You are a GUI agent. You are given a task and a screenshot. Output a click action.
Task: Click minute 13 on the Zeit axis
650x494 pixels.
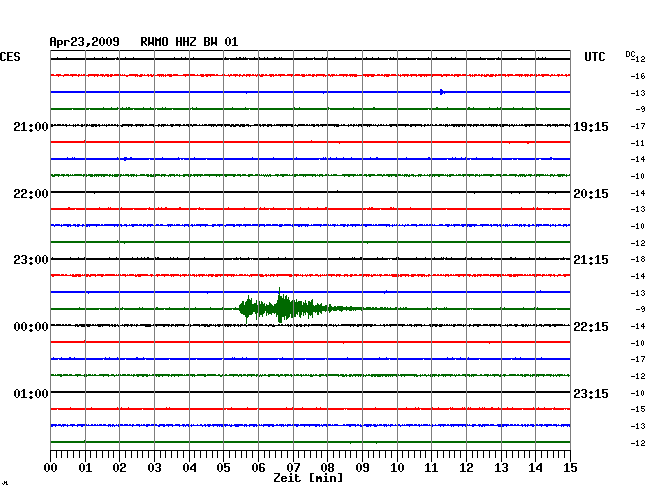click(x=501, y=467)
